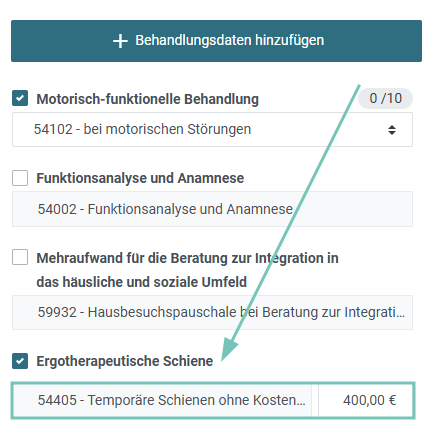This screenshot has width=434, height=445.
Task: Uncheck the Ergotherapeutische Schiene checkbox
Action: (x=20, y=361)
